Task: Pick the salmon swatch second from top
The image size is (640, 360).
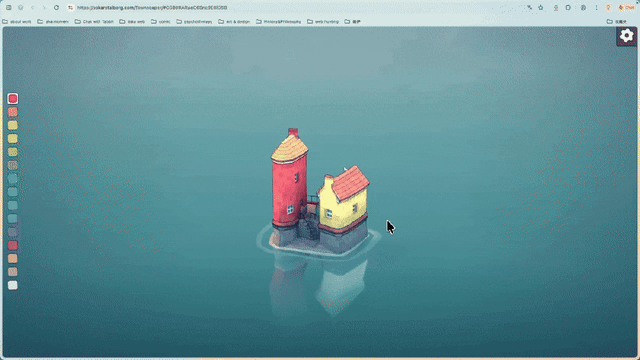Action: [x=13, y=112]
